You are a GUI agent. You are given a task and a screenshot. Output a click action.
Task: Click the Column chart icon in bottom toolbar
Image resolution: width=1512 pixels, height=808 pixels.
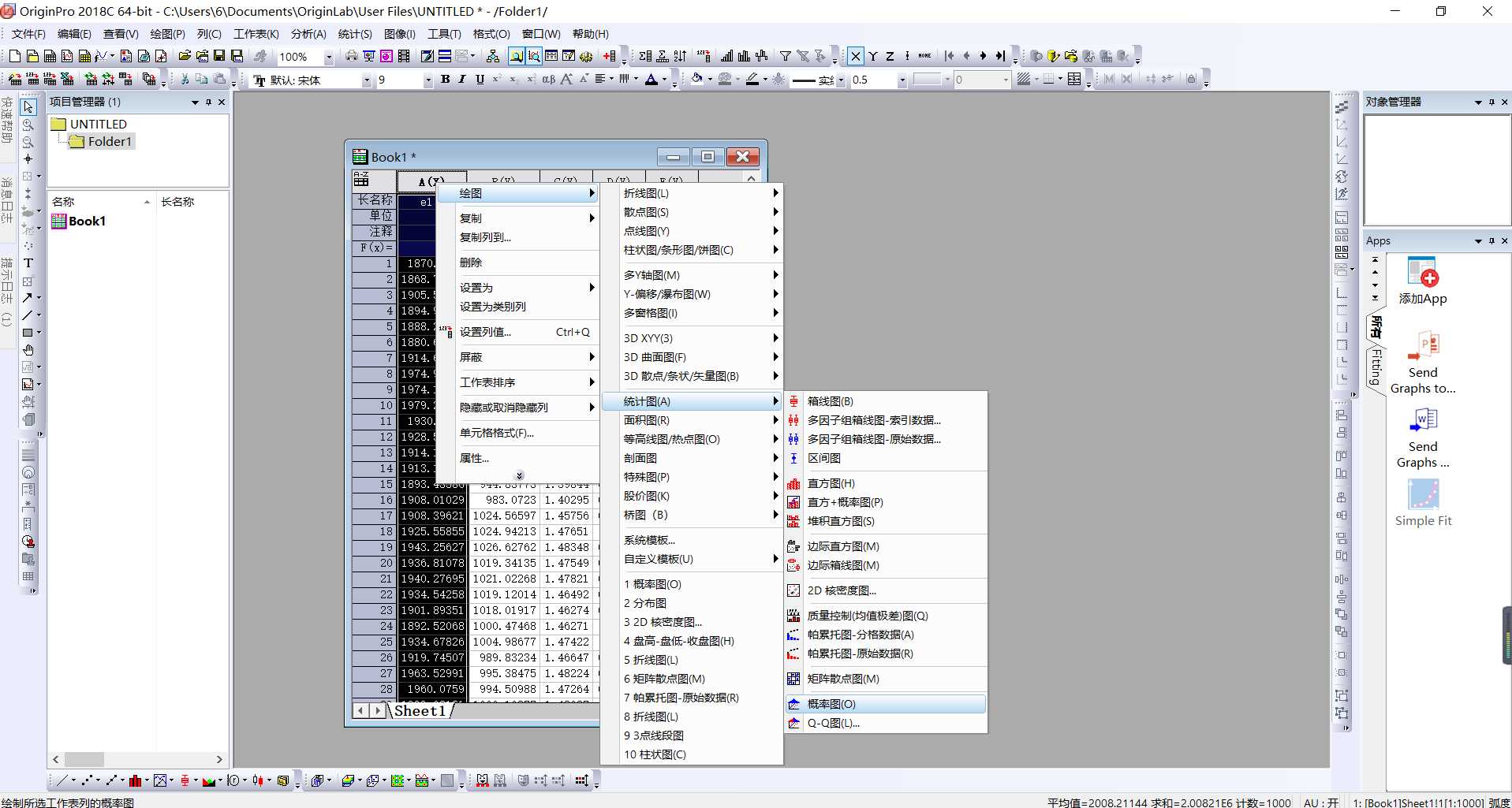135,780
